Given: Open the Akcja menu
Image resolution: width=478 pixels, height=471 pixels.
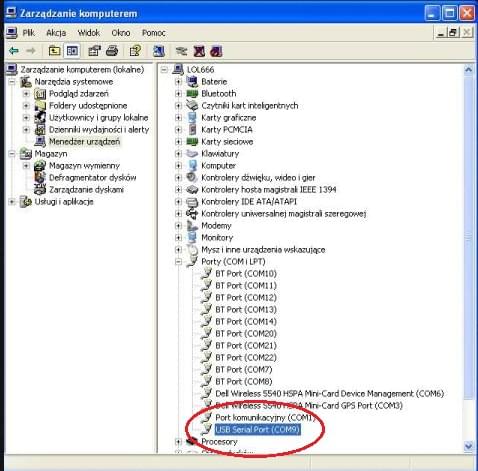Looking at the screenshot, I should (56, 33).
